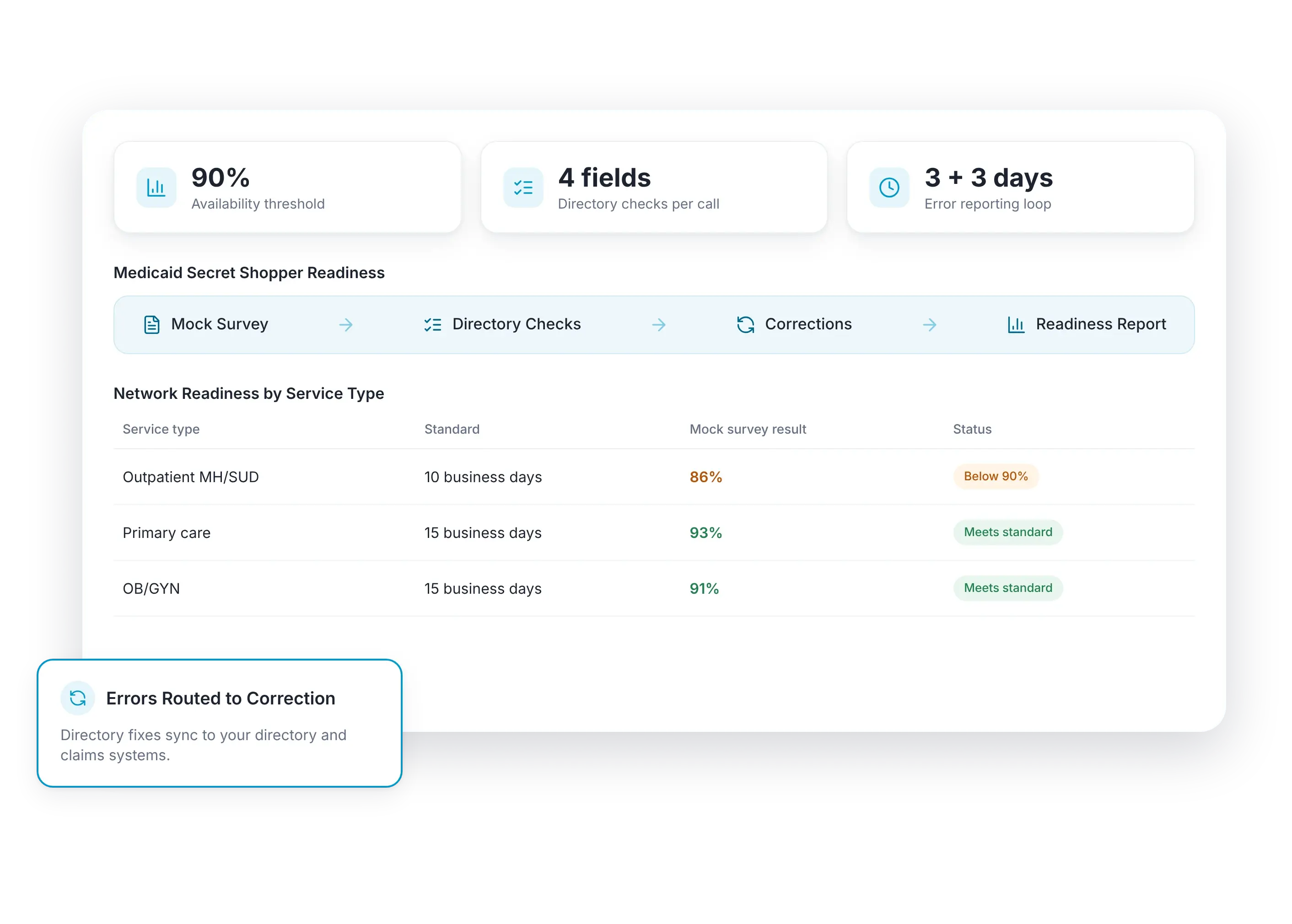Select the Outpatient MH/SUD table row

pyautogui.click(x=653, y=477)
